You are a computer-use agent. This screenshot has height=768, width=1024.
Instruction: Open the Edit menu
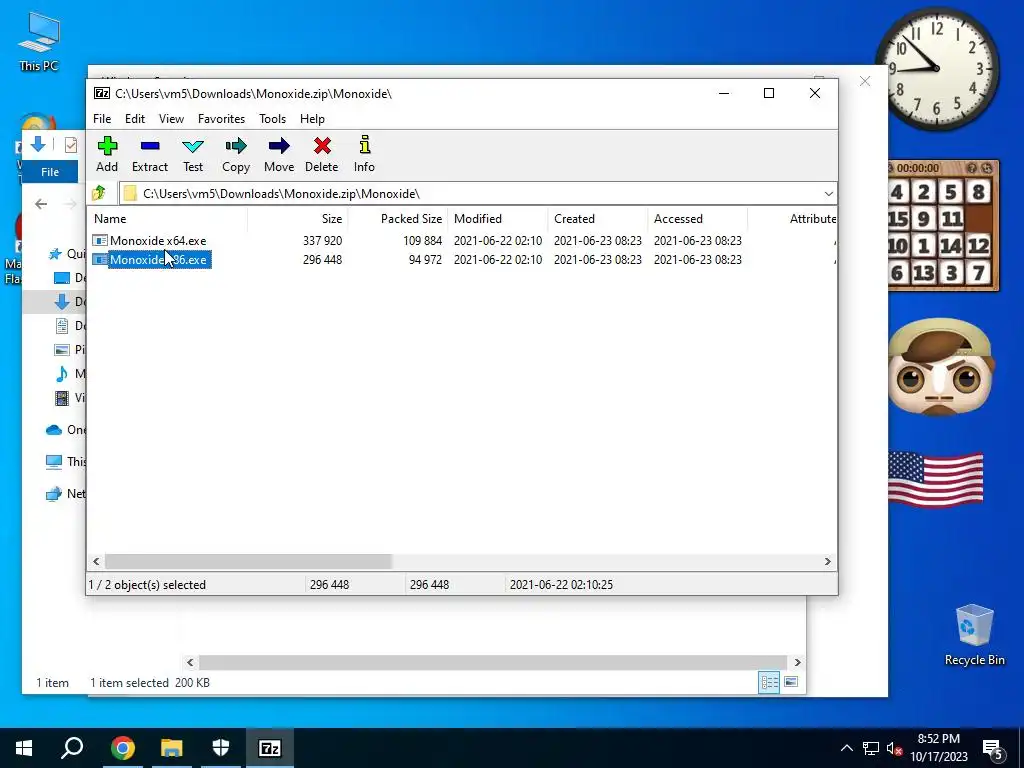click(135, 119)
